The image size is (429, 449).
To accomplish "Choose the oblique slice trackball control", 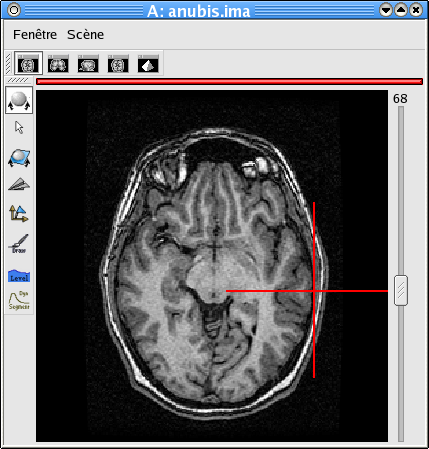I will tap(19, 158).
